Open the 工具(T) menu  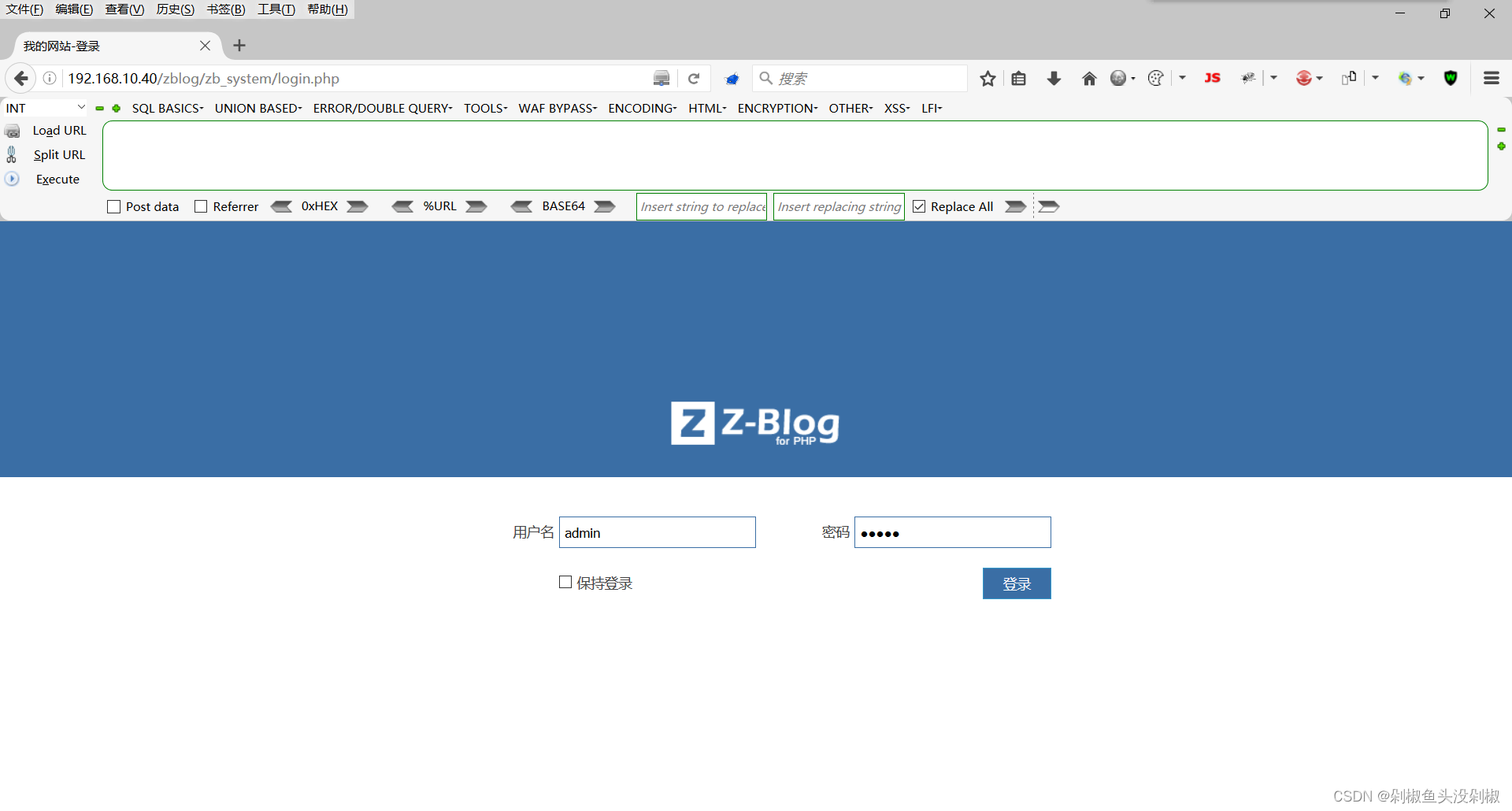276,9
